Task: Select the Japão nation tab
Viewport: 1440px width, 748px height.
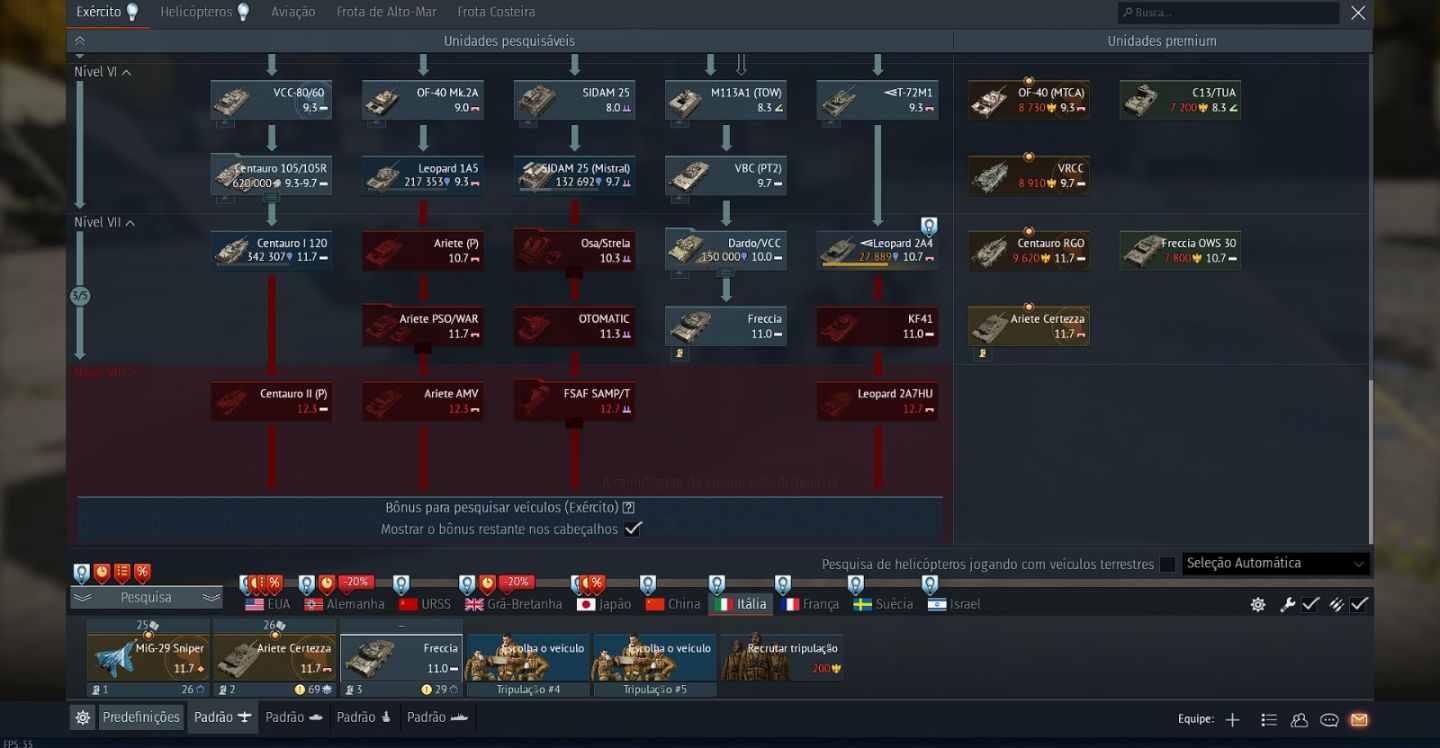Action: pyautogui.click(x=604, y=604)
